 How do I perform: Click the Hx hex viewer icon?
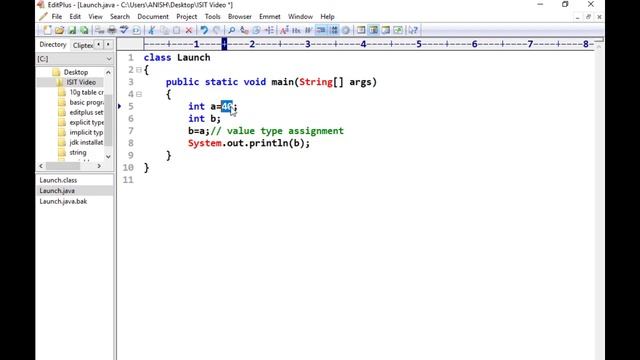coord(296,30)
